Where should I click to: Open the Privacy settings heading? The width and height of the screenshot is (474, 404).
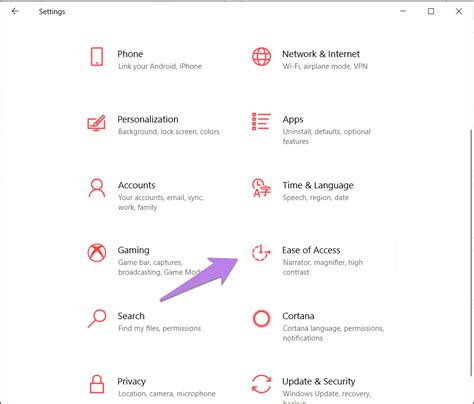131,381
